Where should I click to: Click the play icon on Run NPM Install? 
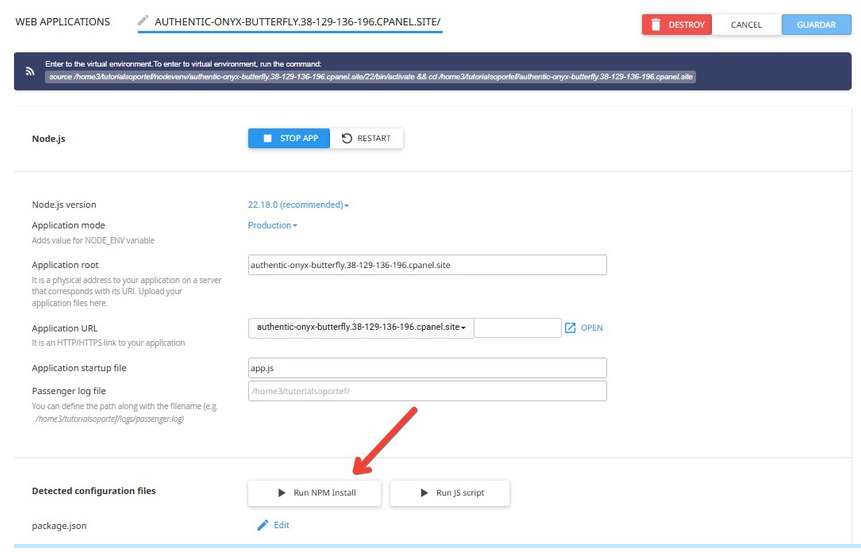tap(282, 493)
